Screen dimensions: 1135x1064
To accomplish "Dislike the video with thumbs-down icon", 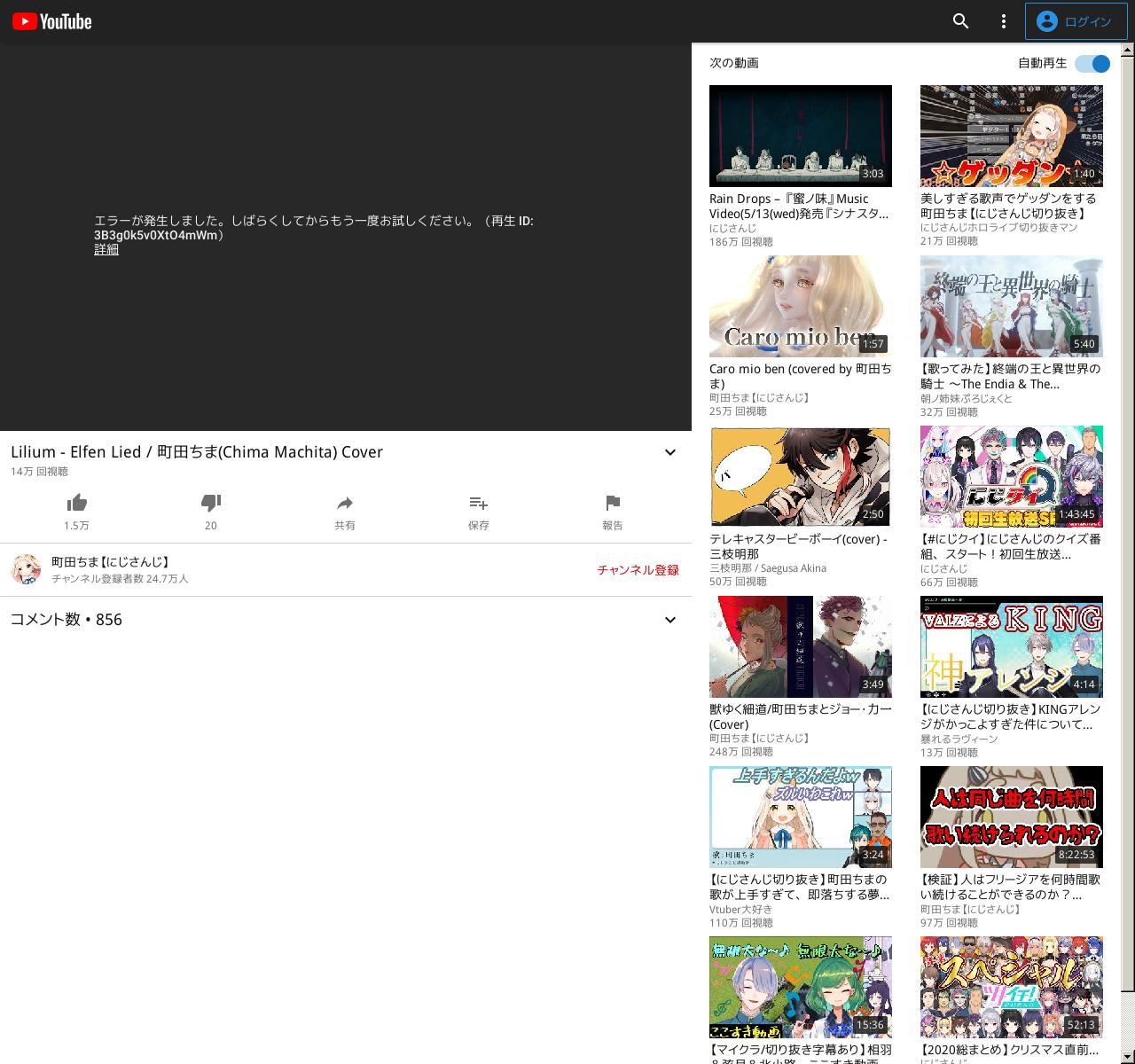I will tap(211, 504).
